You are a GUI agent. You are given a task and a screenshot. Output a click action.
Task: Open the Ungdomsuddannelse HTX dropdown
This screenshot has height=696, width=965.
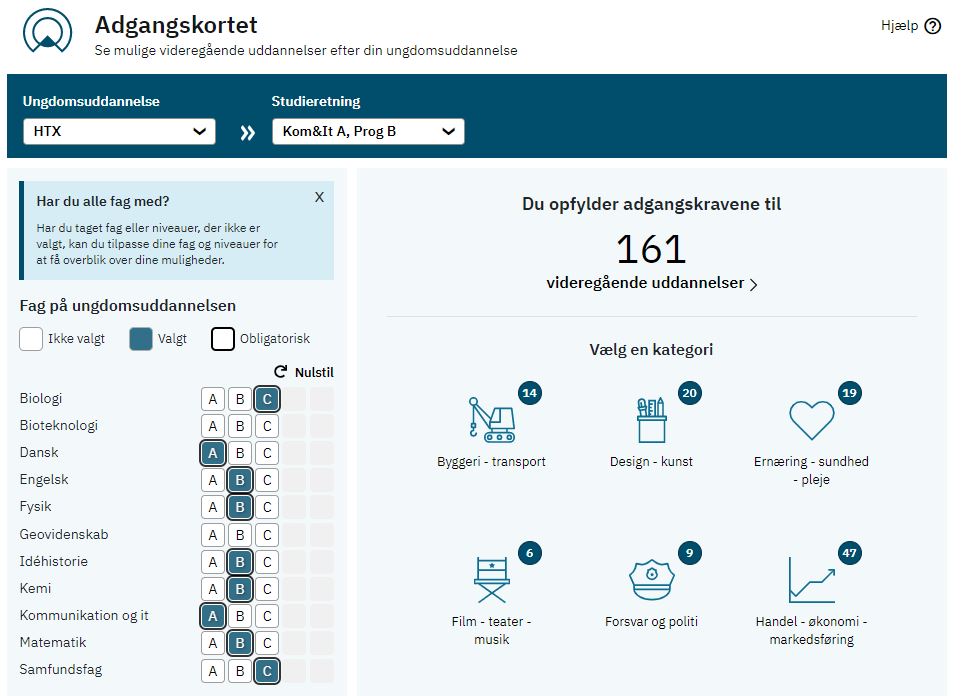click(x=119, y=131)
